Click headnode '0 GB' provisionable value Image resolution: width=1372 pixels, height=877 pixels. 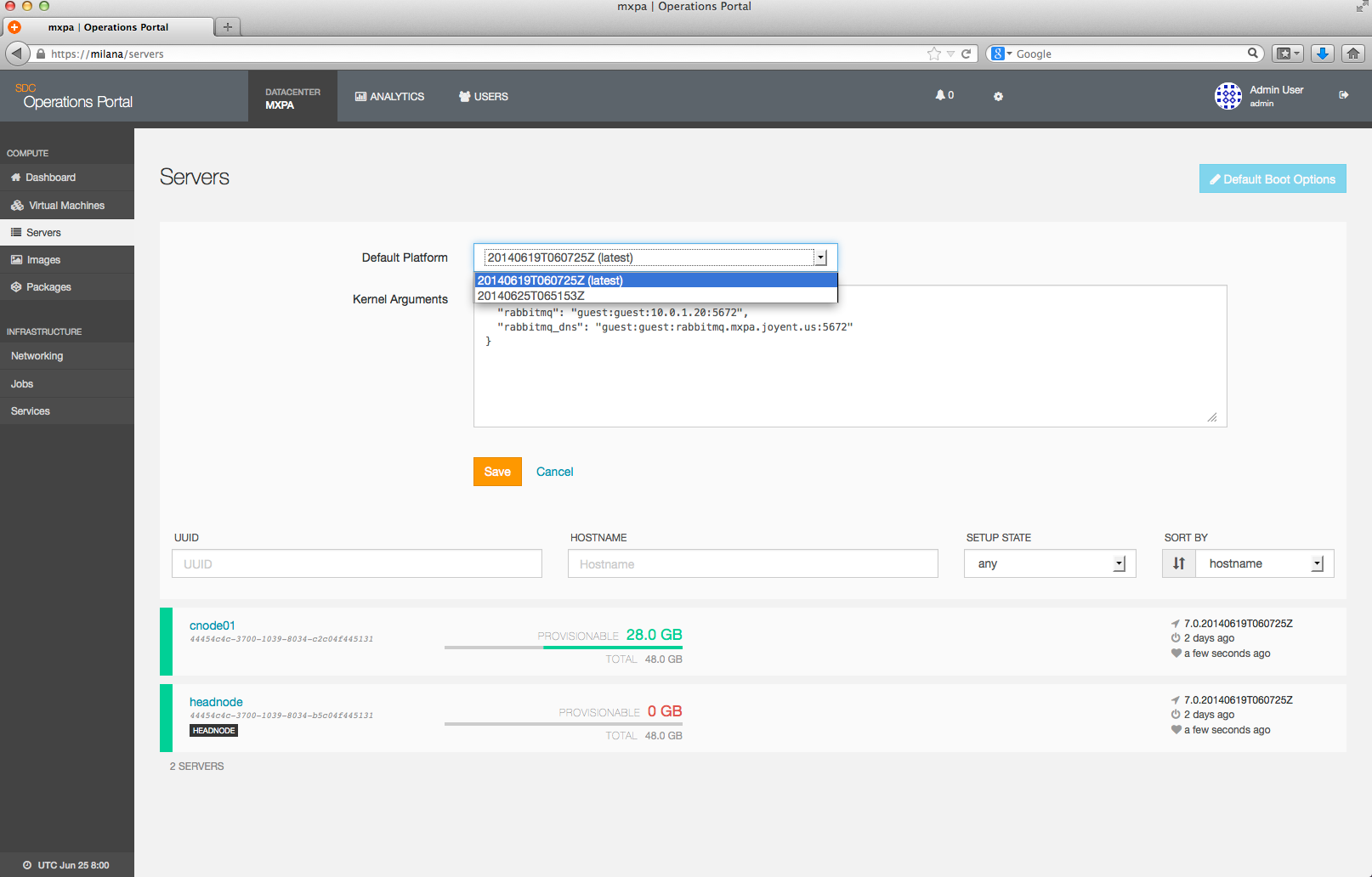(x=665, y=711)
